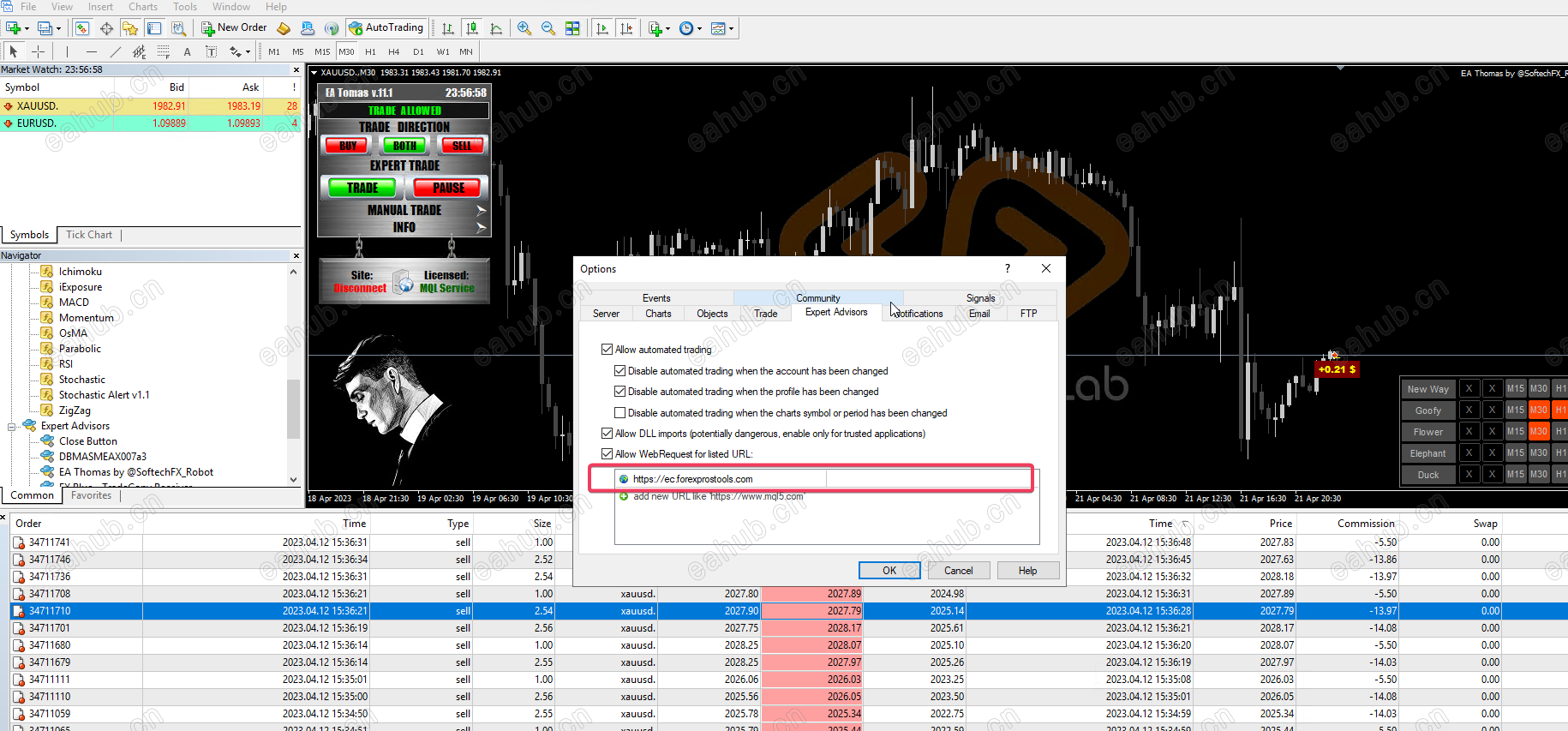Viewport: 1568px width, 731px height.
Task: Collapse the Expert Advisors tree node
Action: (x=12, y=426)
